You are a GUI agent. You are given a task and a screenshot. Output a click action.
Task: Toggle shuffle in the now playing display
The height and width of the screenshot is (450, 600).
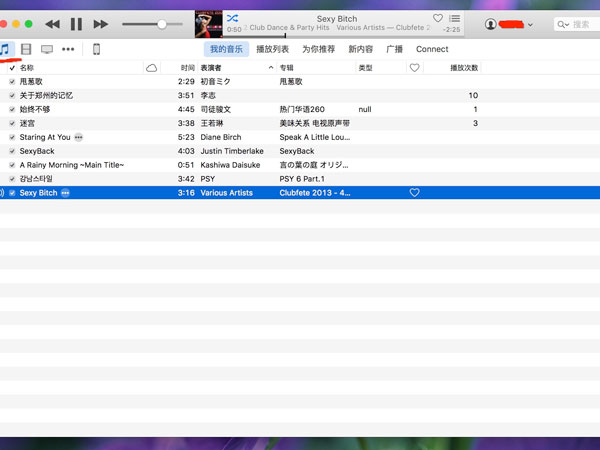point(232,18)
